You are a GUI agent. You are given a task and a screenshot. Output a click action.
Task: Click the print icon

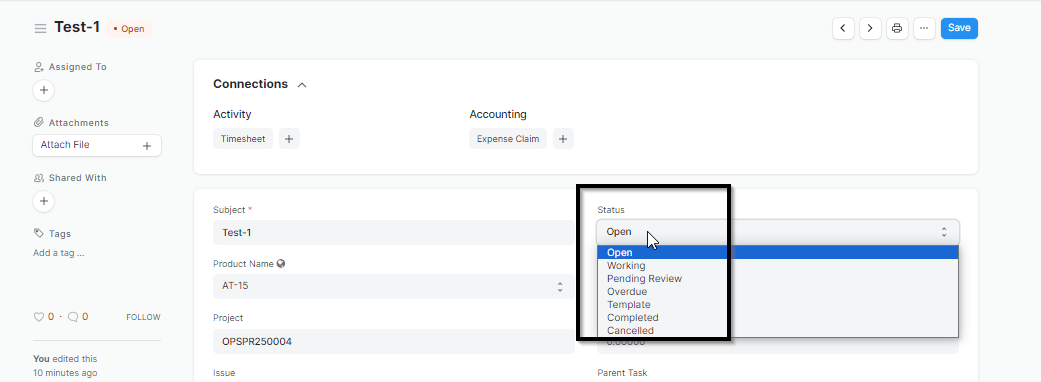tap(897, 28)
